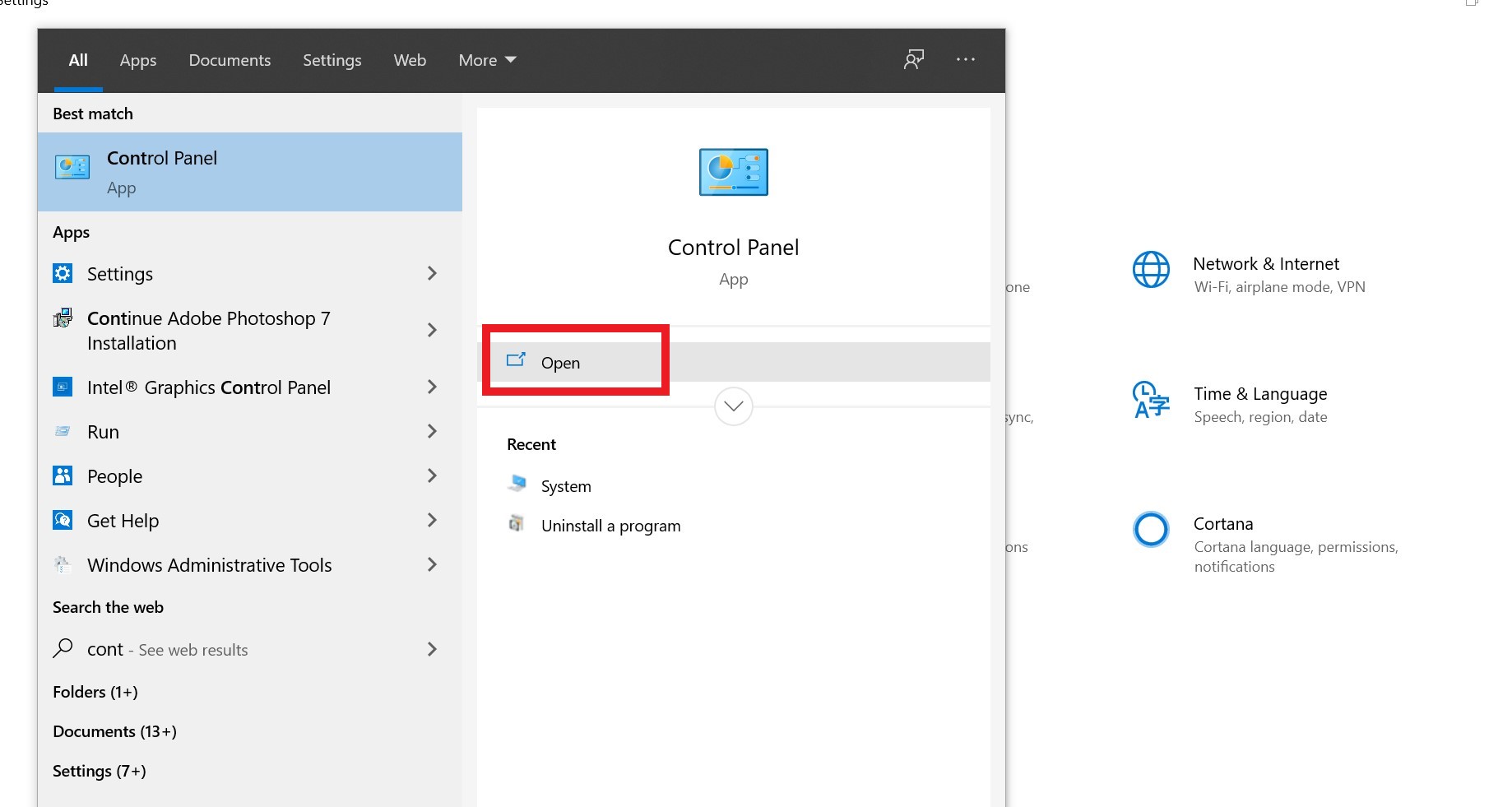Select Continue Adobe Photoshop 7 Installation result
Viewport: 1512px width, 807px height.
click(250, 330)
